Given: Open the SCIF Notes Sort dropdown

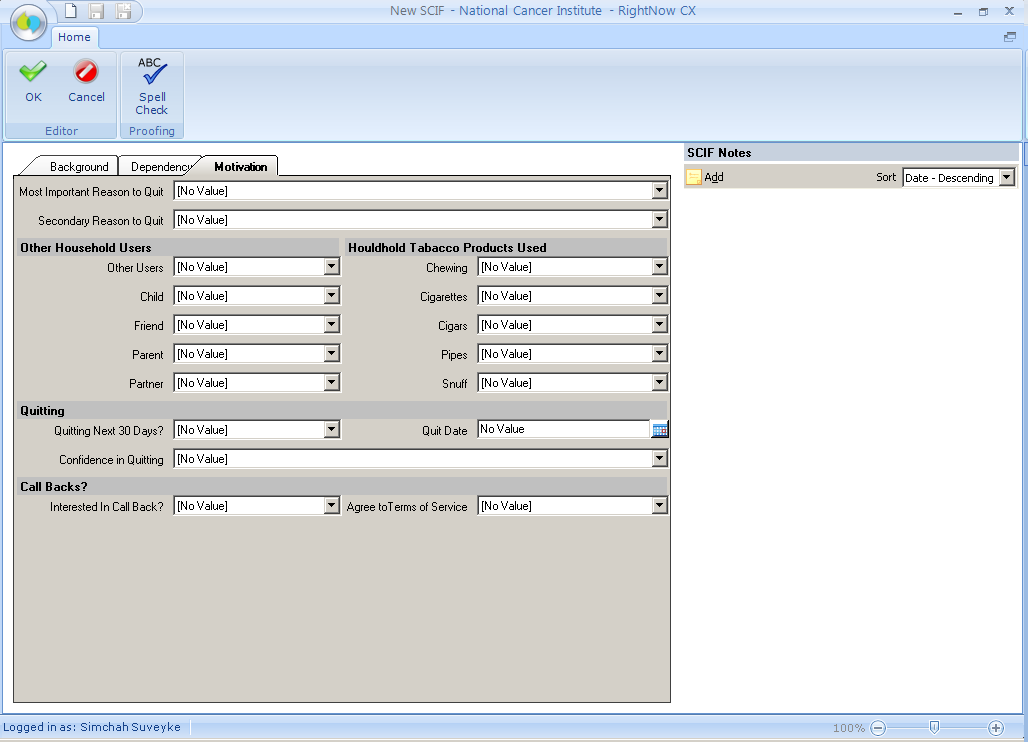Looking at the screenshot, I should [1006, 178].
